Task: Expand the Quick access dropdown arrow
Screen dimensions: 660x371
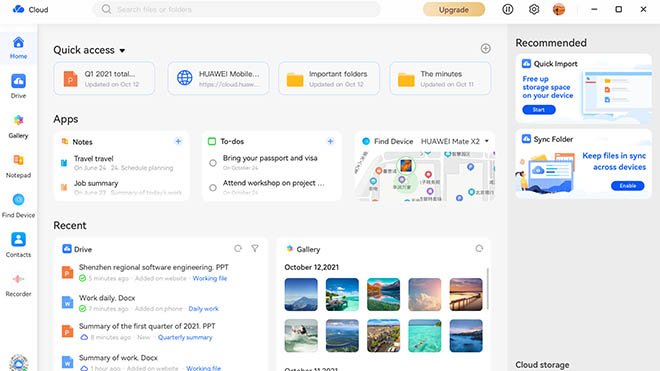Action: [x=122, y=51]
